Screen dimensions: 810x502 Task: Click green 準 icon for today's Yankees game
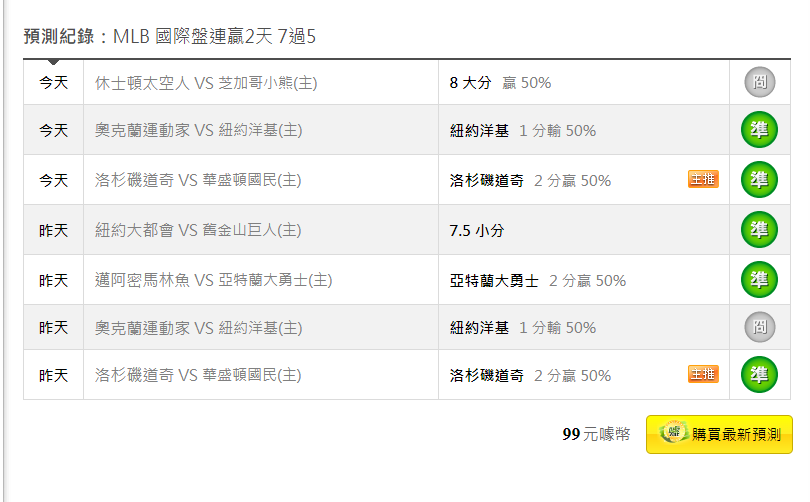(759, 130)
